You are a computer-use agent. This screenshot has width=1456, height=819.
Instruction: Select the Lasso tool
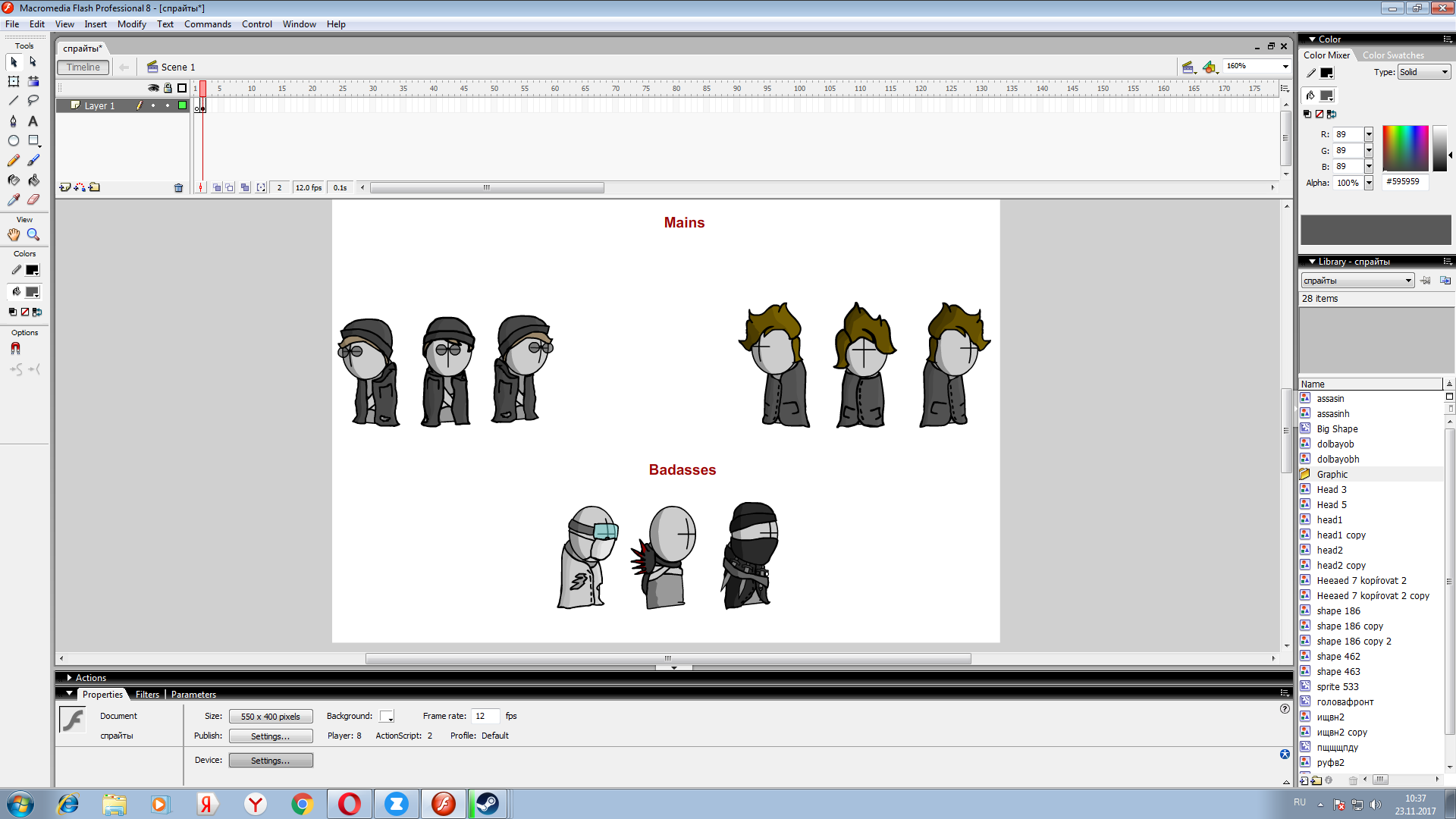tap(33, 101)
